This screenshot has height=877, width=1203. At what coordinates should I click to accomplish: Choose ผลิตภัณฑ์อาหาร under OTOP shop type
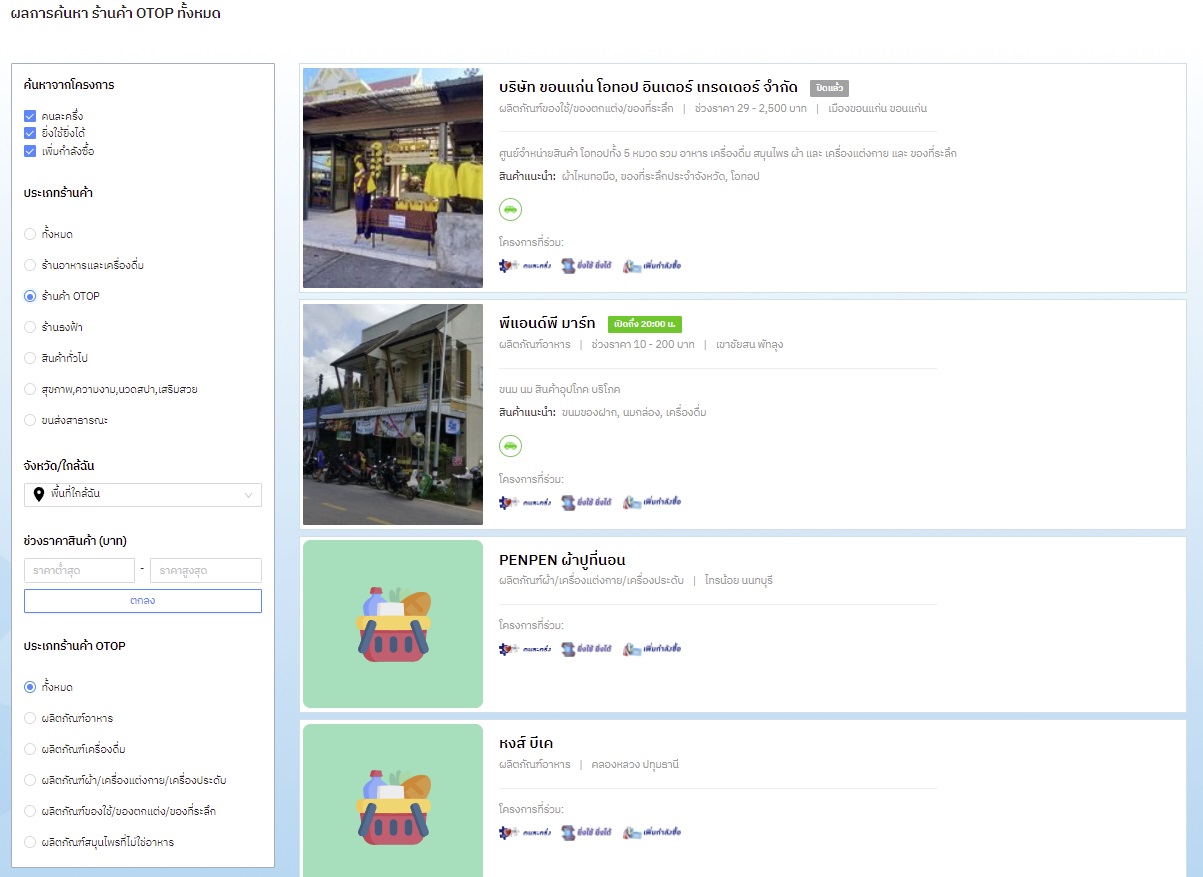coord(30,718)
